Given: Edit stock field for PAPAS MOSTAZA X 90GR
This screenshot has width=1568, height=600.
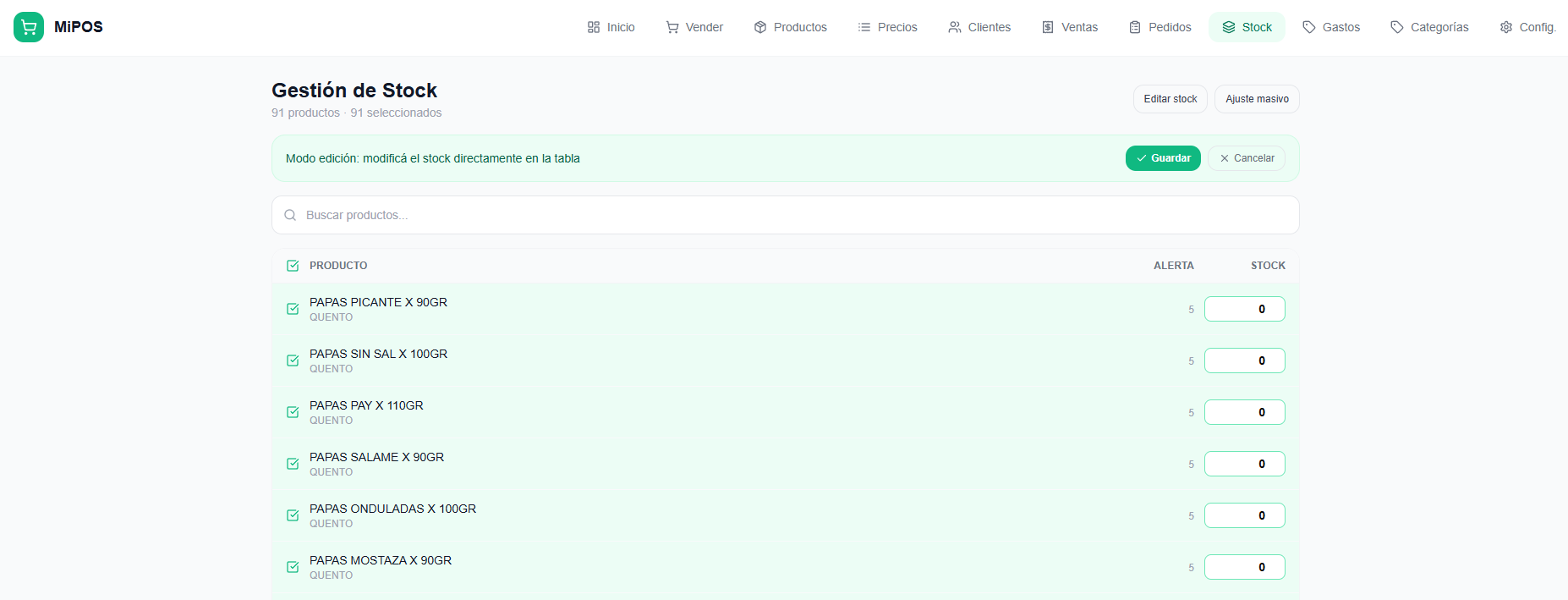Looking at the screenshot, I should coord(1245,567).
